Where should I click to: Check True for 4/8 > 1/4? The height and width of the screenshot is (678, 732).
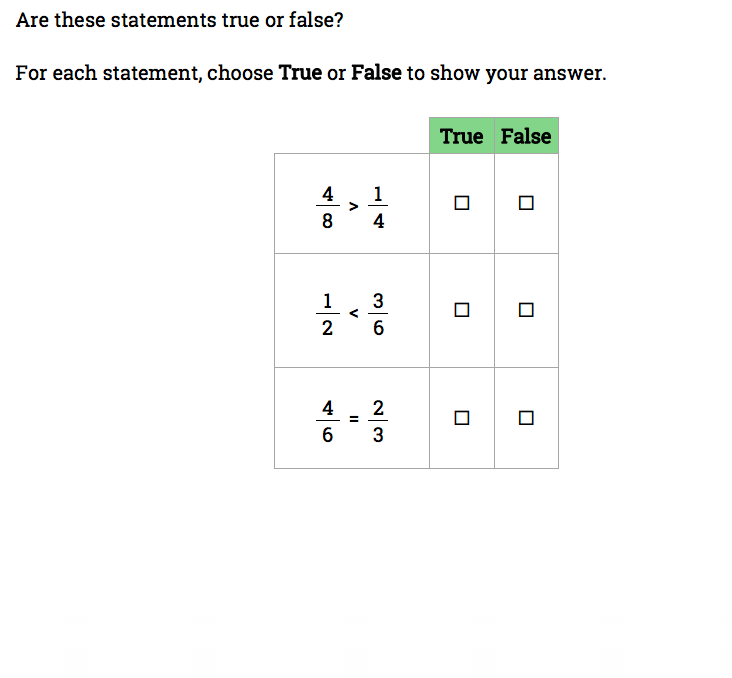click(461, 203)
